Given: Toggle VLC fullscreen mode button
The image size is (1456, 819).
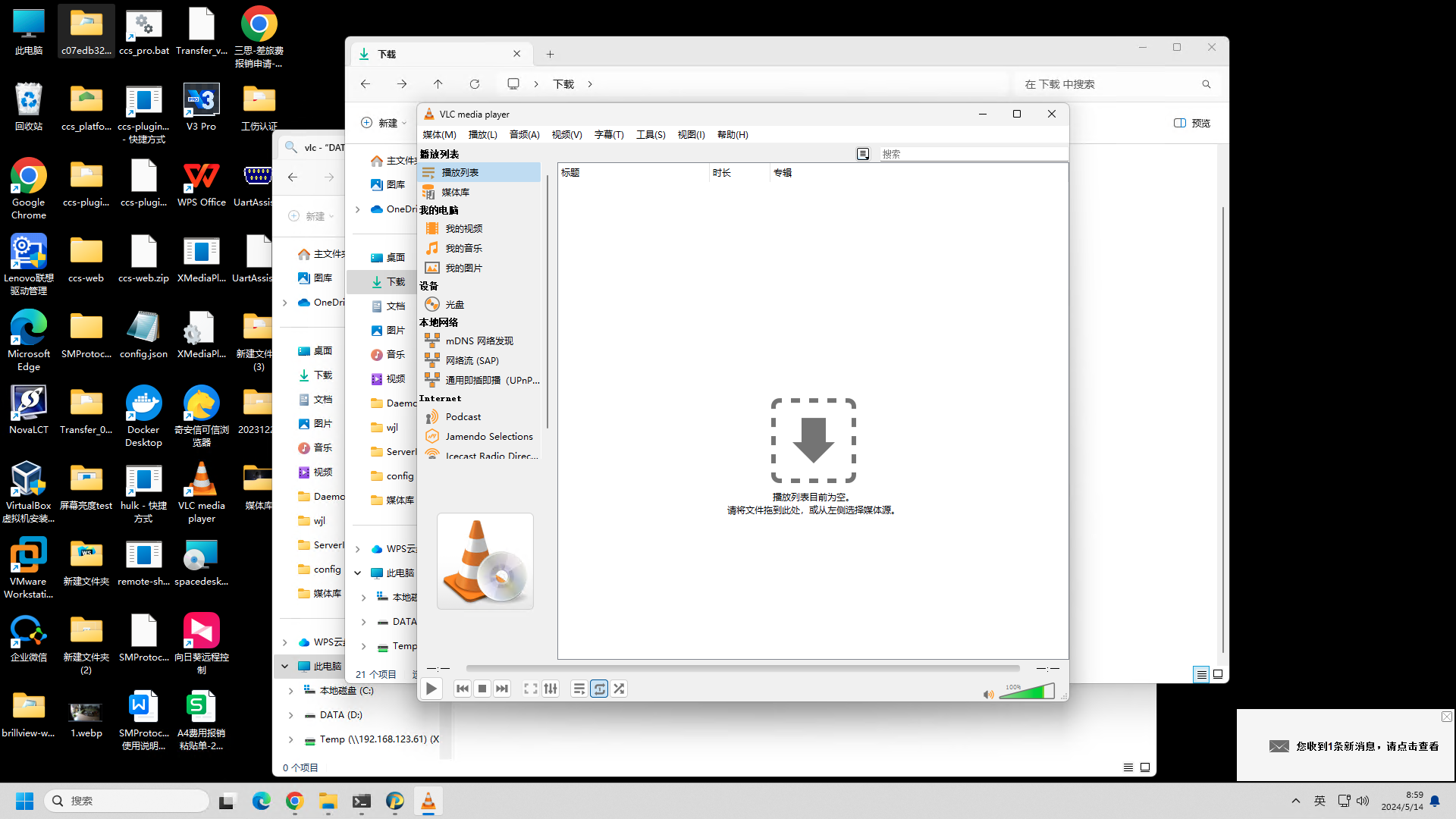Looking at the screenshot, I should [531, 689].
